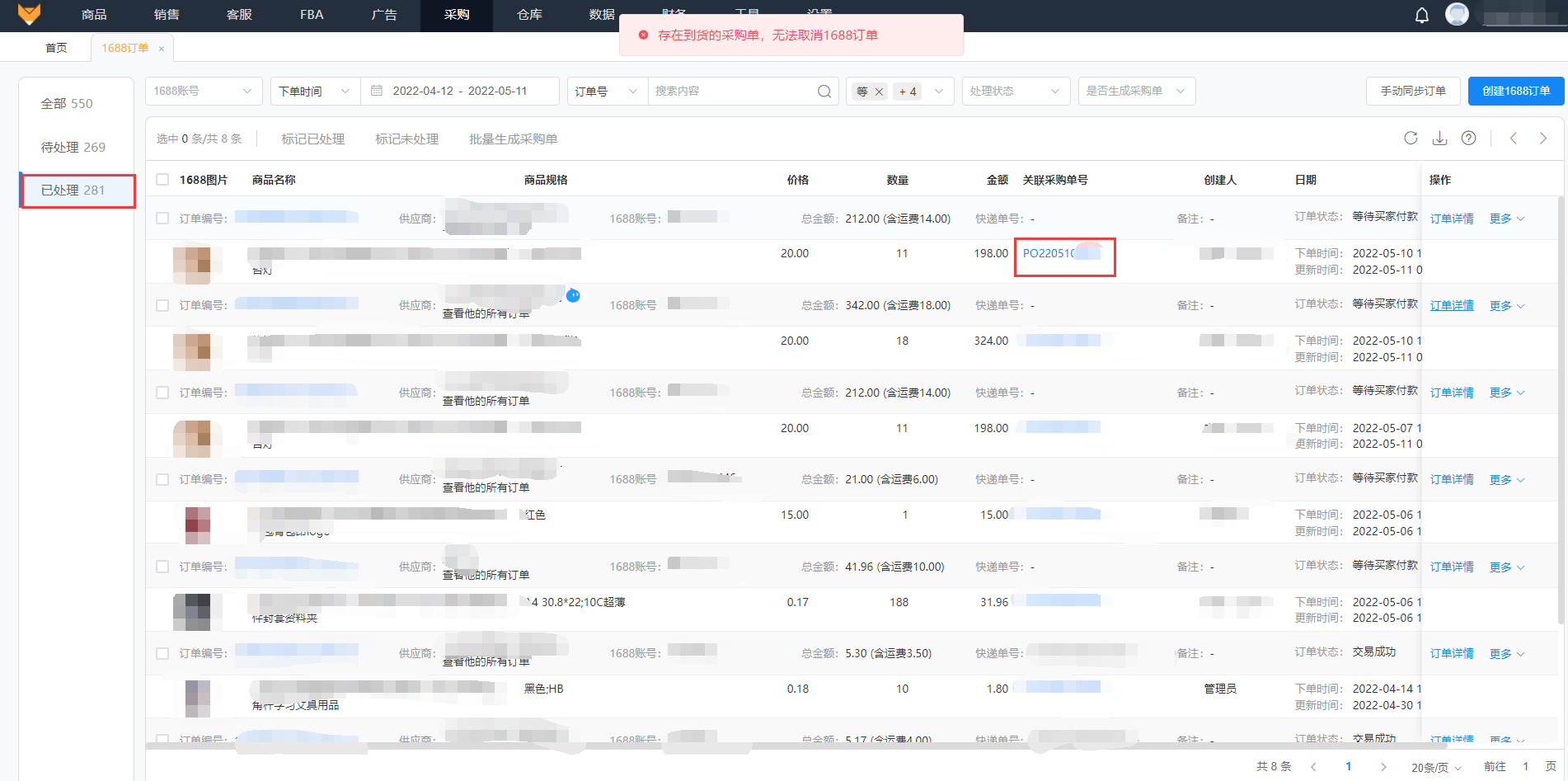Go to previous with the toolbar left arrow
This screenshot has height=781, width=1568.
(x=1514, y=138)
